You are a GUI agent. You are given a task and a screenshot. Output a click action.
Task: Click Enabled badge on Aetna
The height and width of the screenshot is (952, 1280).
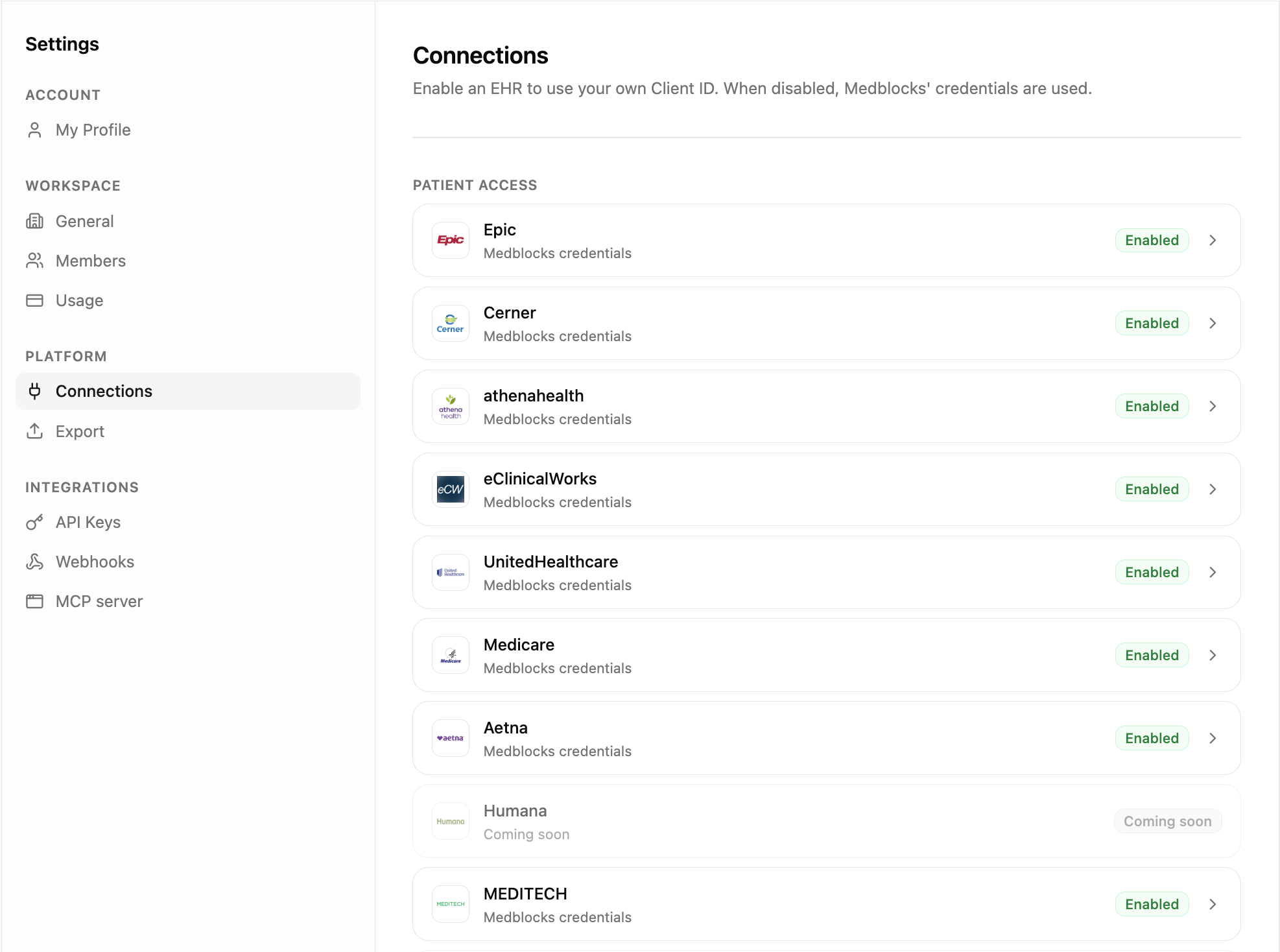point(1152,738)
